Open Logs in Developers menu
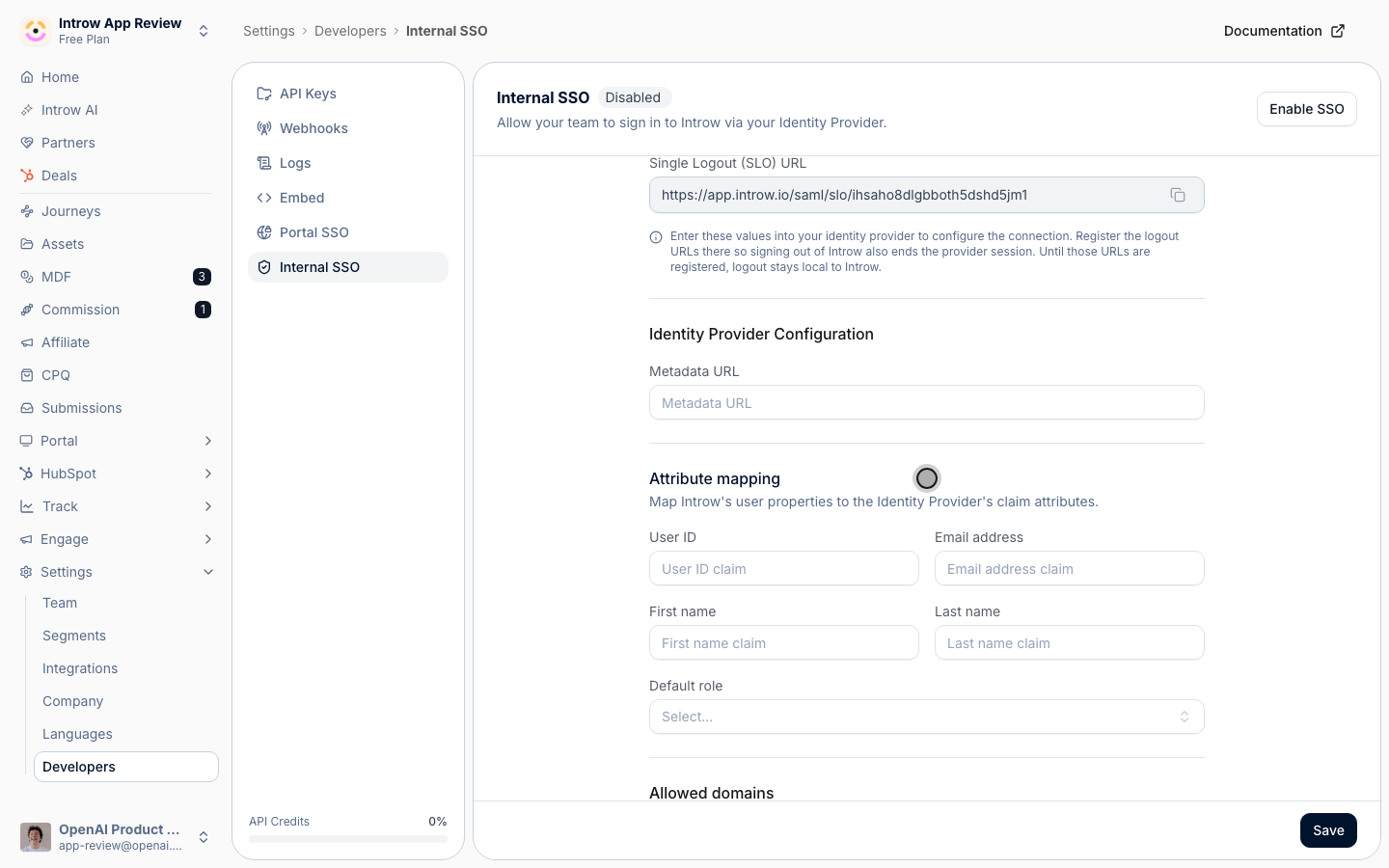 [x=348, y=163]
